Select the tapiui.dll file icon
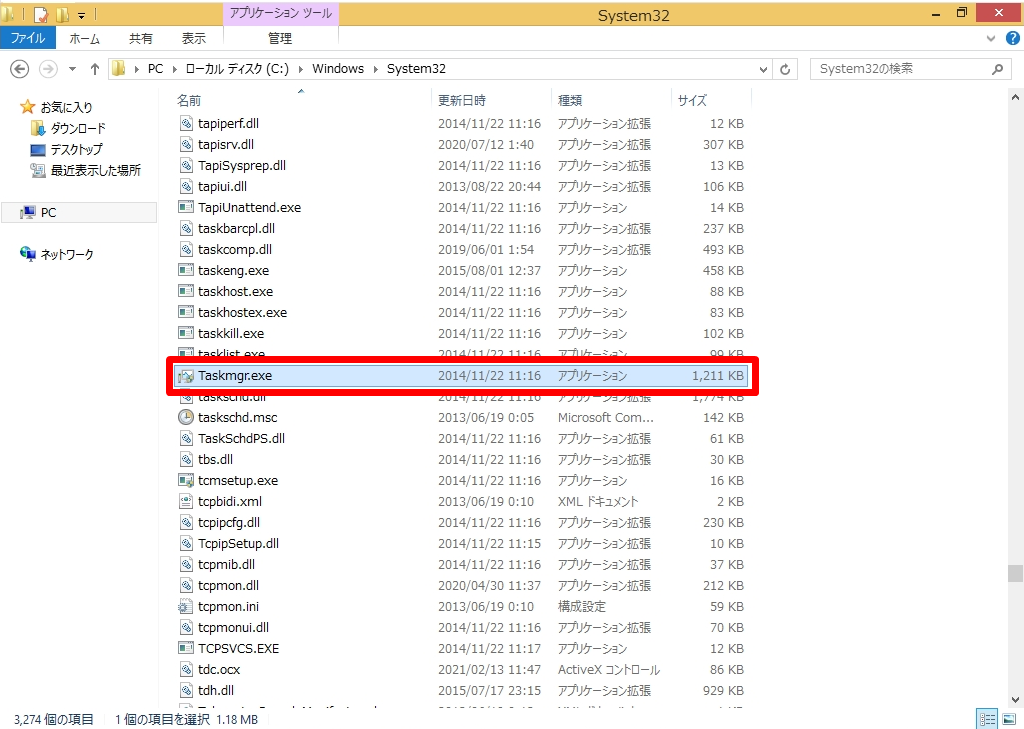Image resolution: width=1024 pixels, height=729 pixels. [x=186, y=186]
